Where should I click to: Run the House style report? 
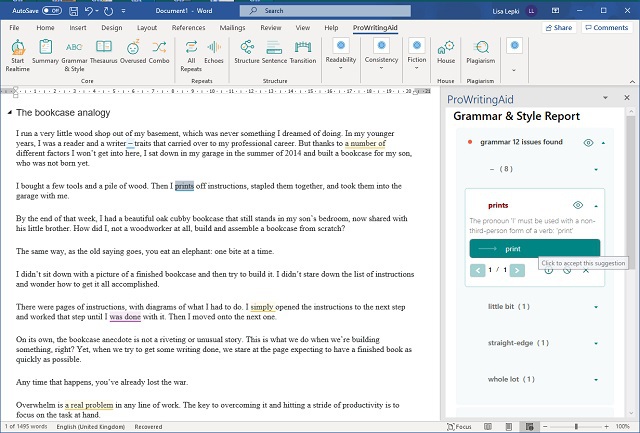tap(446, 52)
